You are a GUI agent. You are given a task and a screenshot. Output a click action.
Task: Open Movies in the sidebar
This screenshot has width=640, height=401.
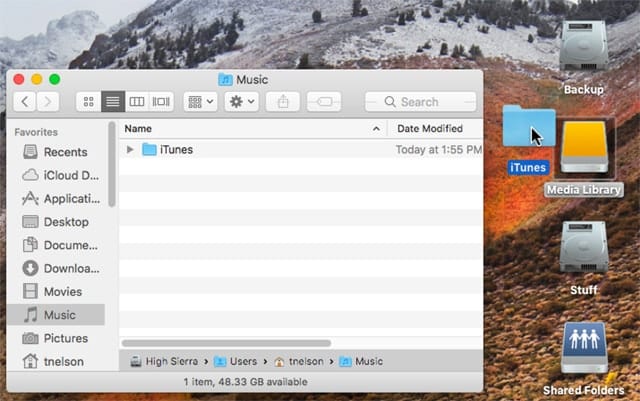click(62, 291)
